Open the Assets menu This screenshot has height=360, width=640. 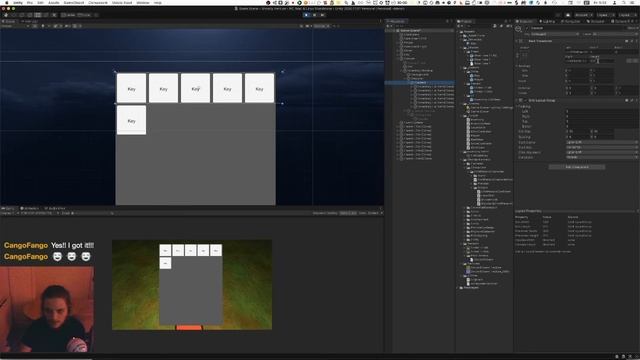(x=54, y=2)
